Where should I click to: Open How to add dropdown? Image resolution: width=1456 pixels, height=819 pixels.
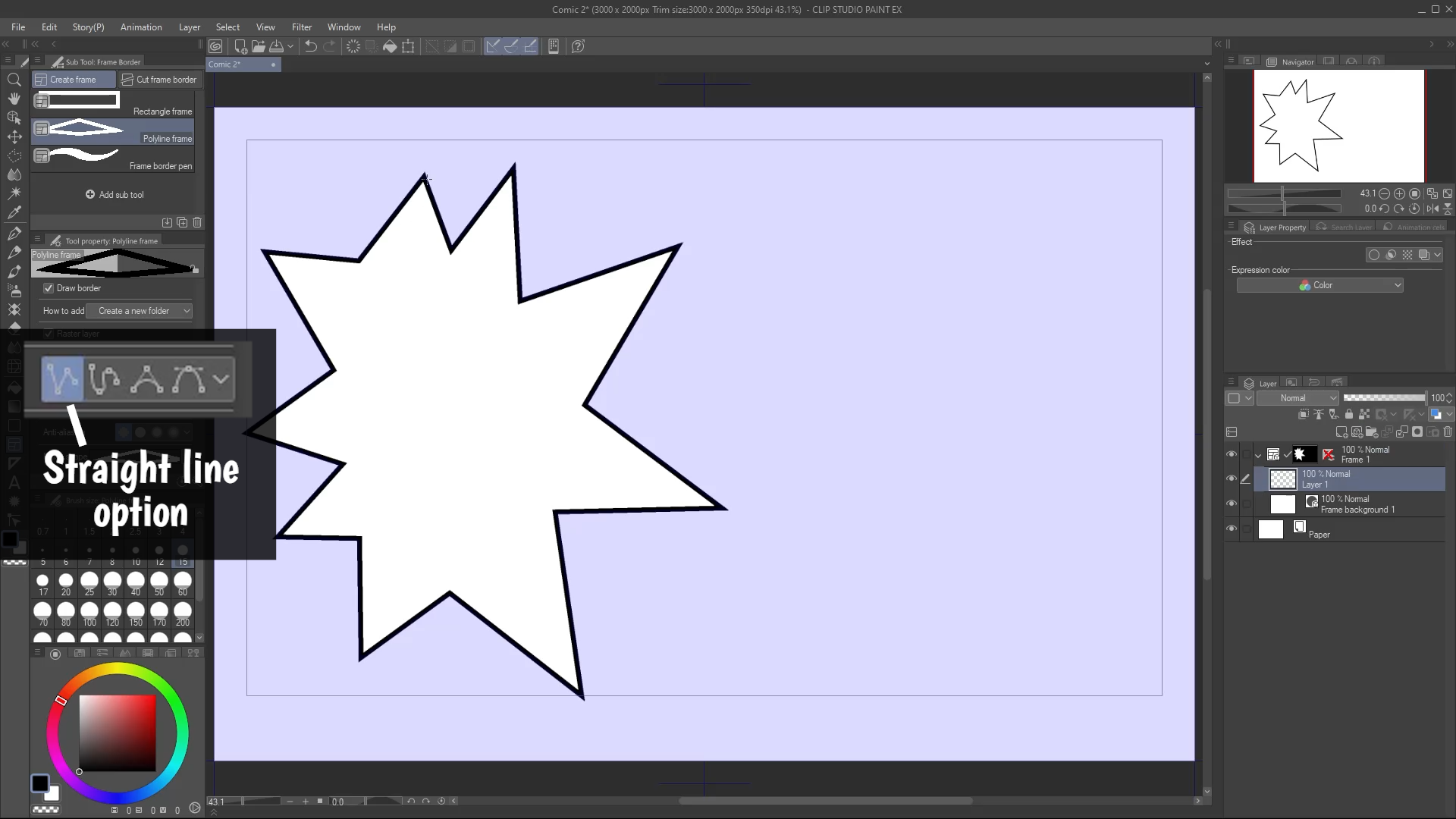(x=140, y=311)
